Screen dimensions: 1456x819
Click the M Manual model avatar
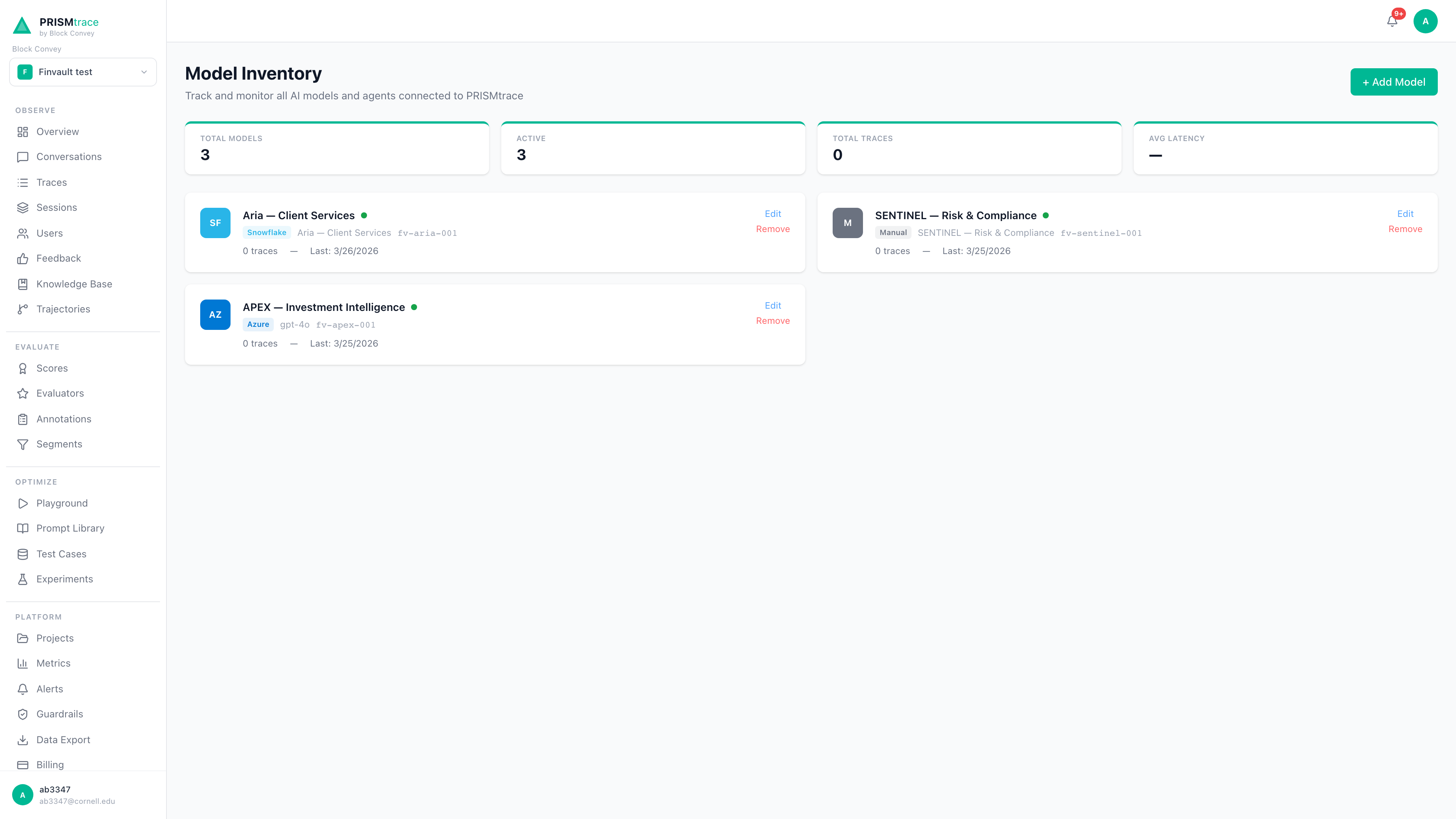coord(848,223)
